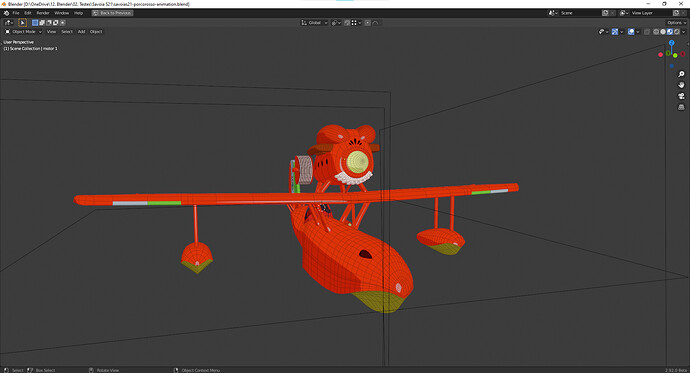This screenshot has height=373, width=690.
Task: Click the pink negative X axis handle
Action: (661, 55)
